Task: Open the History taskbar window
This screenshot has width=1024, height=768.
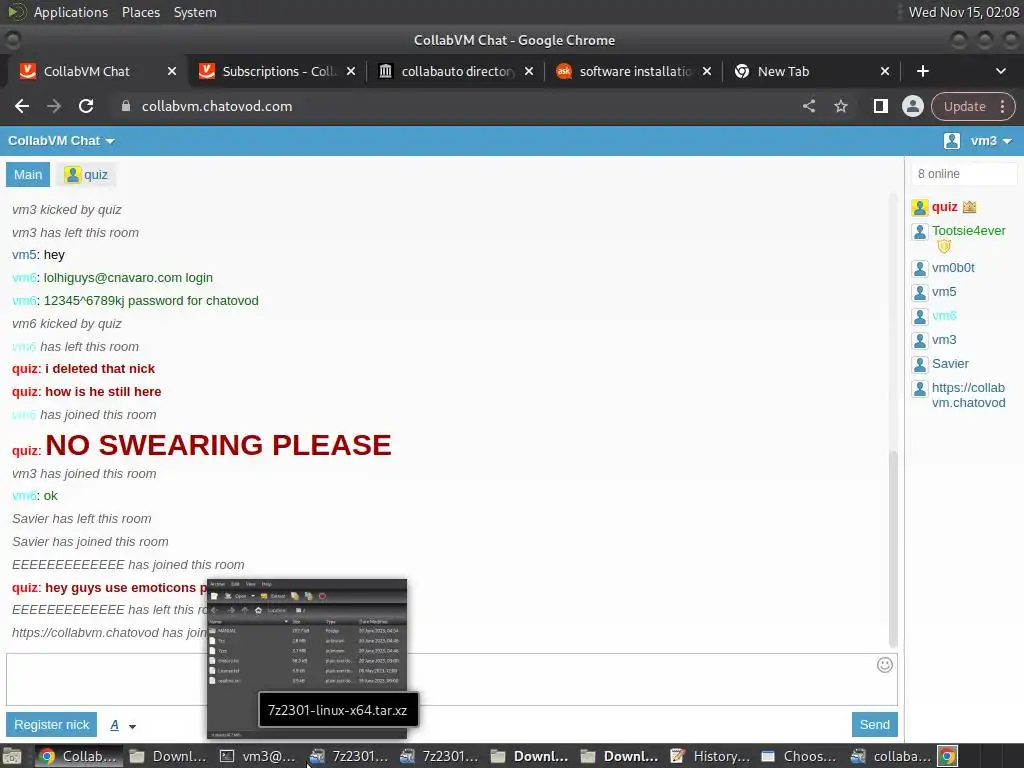Action: (x=712, y=756)
